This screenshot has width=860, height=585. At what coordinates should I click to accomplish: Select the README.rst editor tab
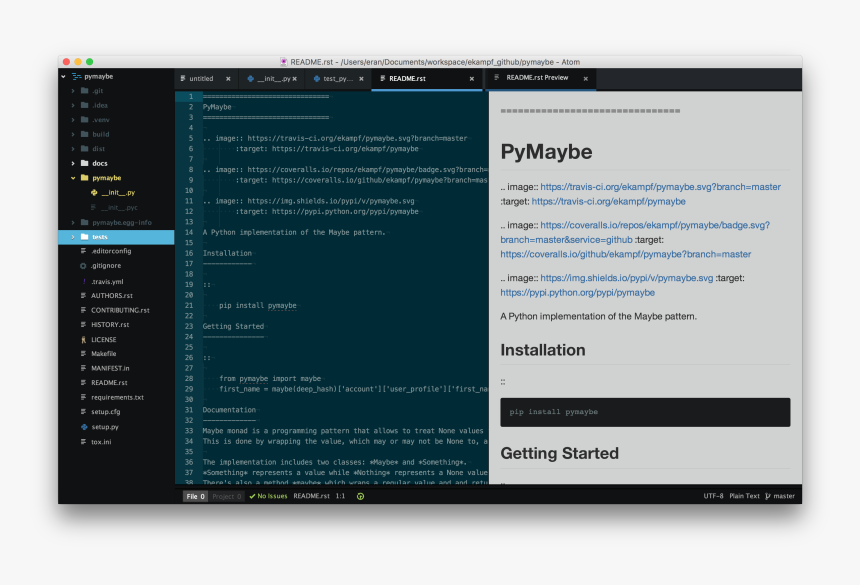(x=427, y=79)
